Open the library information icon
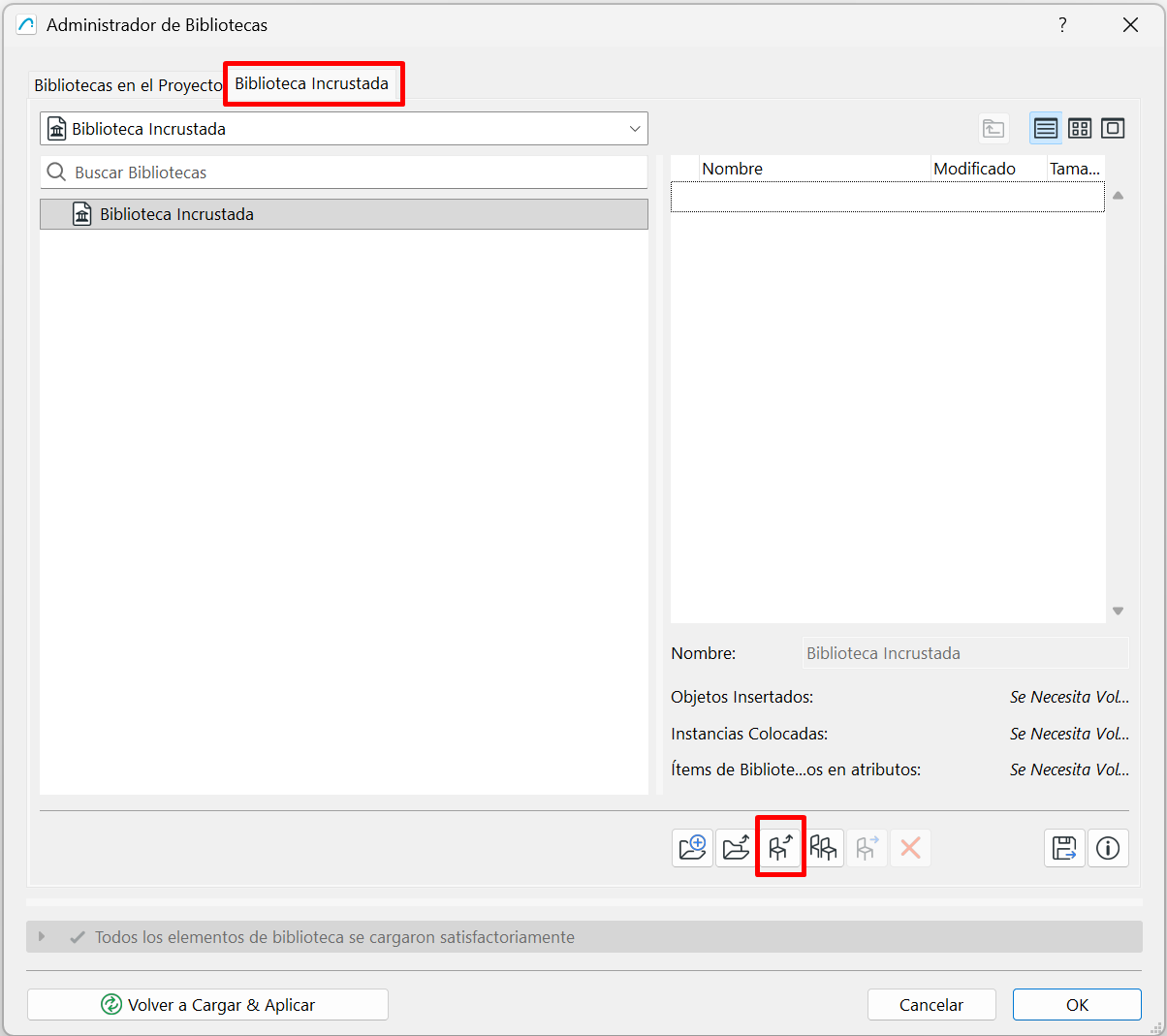The height and width of the screenshot is (1036, 1167). (x=1108, y=848)
